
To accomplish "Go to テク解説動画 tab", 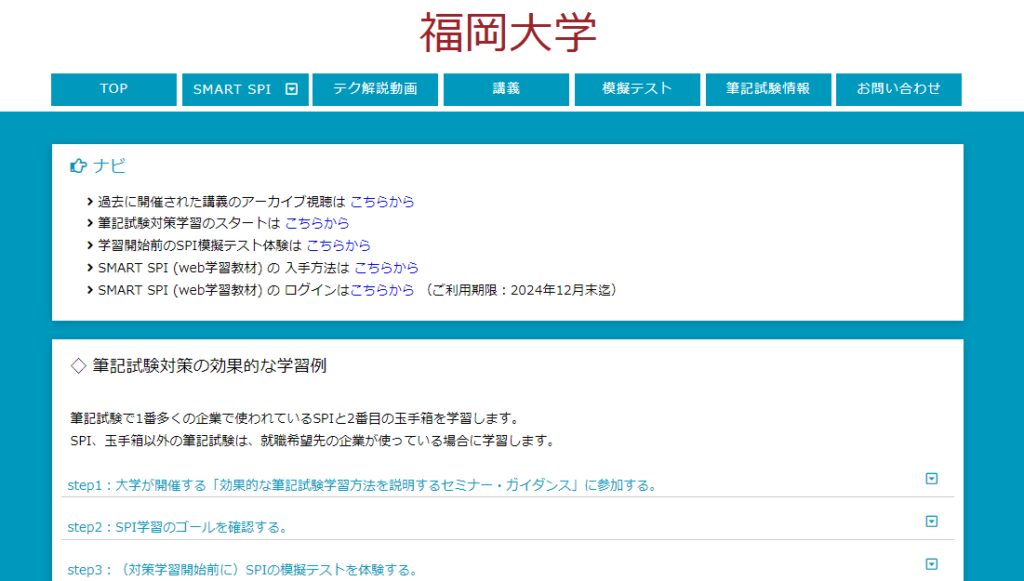I will click(x=376, y=89).
